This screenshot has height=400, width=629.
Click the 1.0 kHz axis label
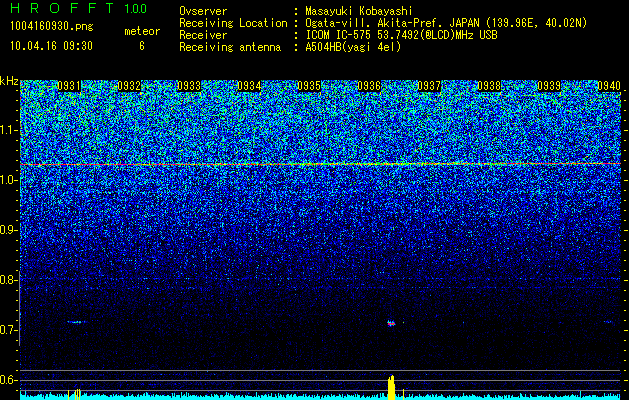(9, 180)
